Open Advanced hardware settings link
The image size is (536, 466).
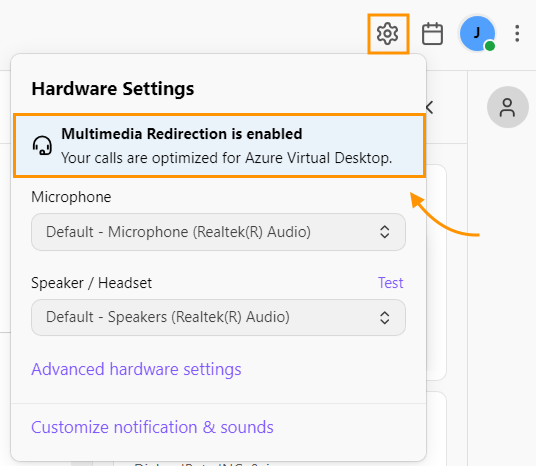tap(136, 369)
